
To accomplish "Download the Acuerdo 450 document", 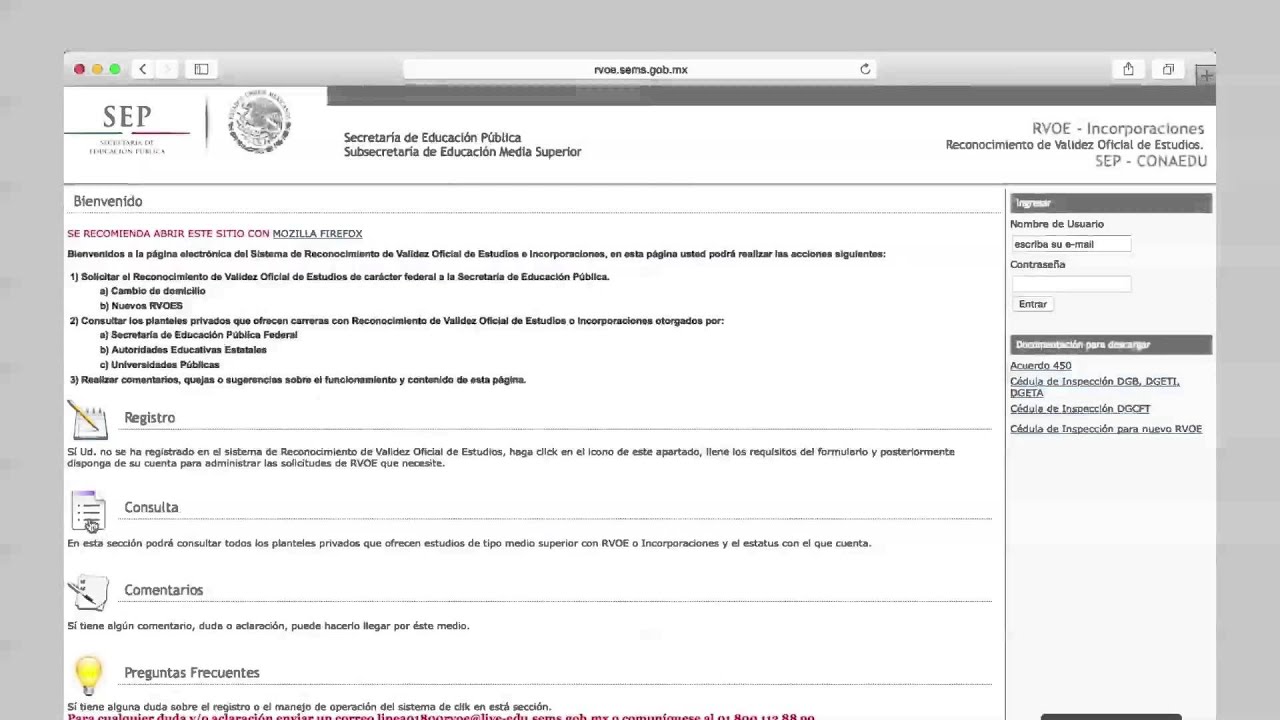I will 1040,366.
